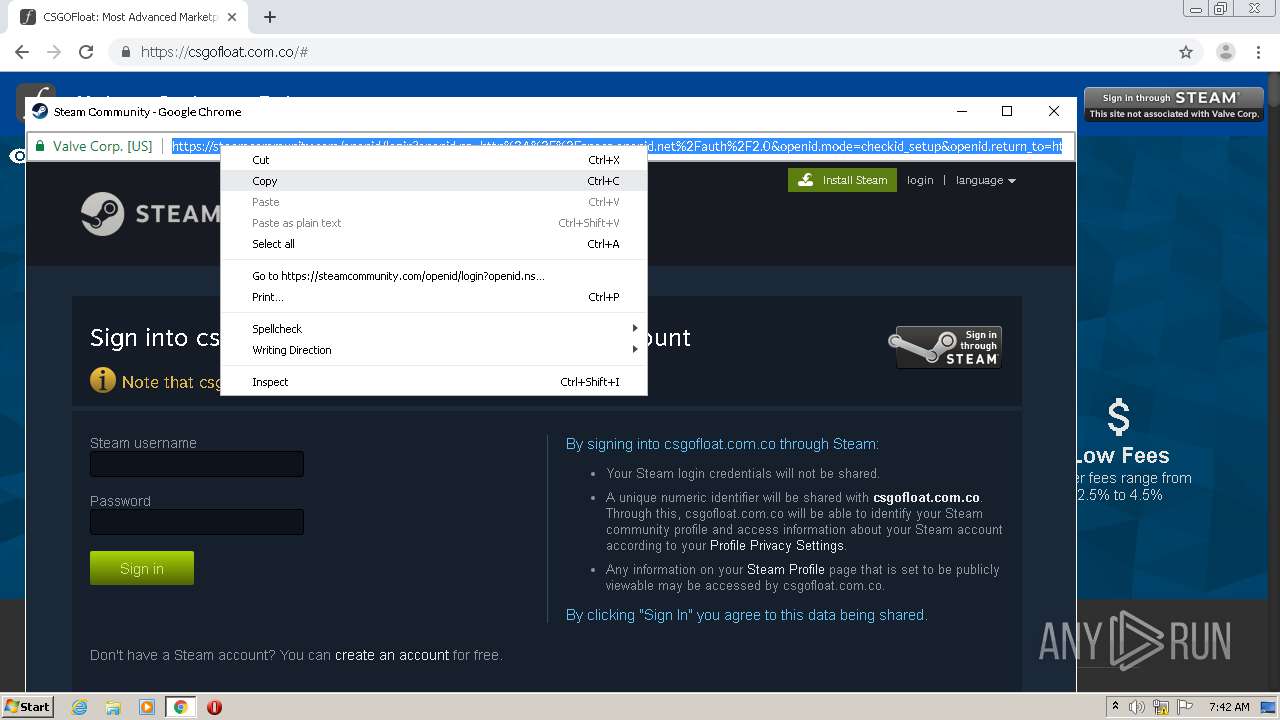Click the Valve Corp. [US] security badge
Image resolution: width=1280 pixels, height=720 pixels.
point(94,146)
